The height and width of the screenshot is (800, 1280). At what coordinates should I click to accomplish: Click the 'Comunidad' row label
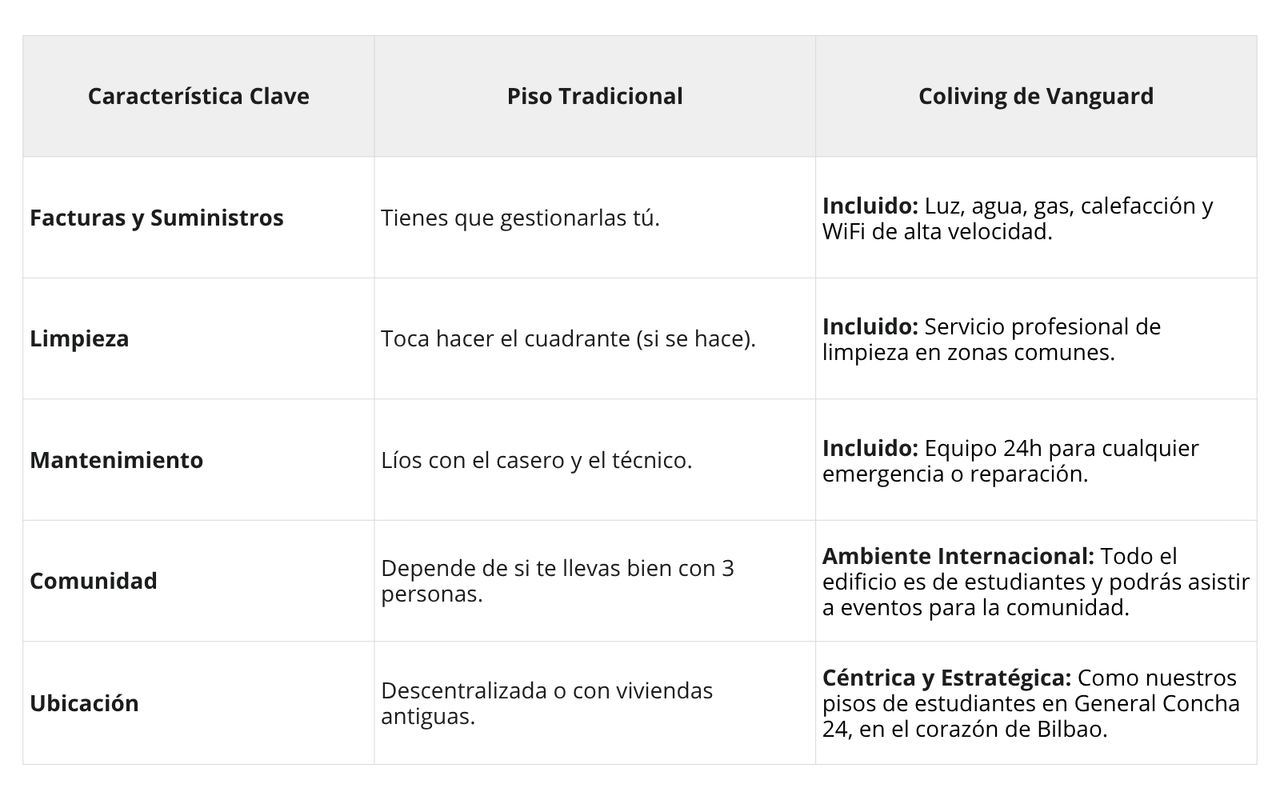(93, 581)
